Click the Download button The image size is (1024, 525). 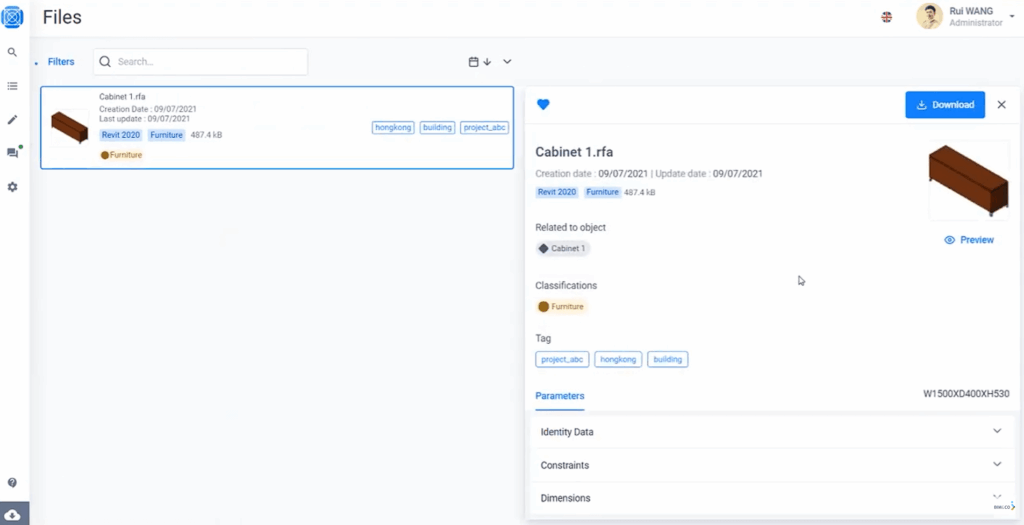pos(945,104)
